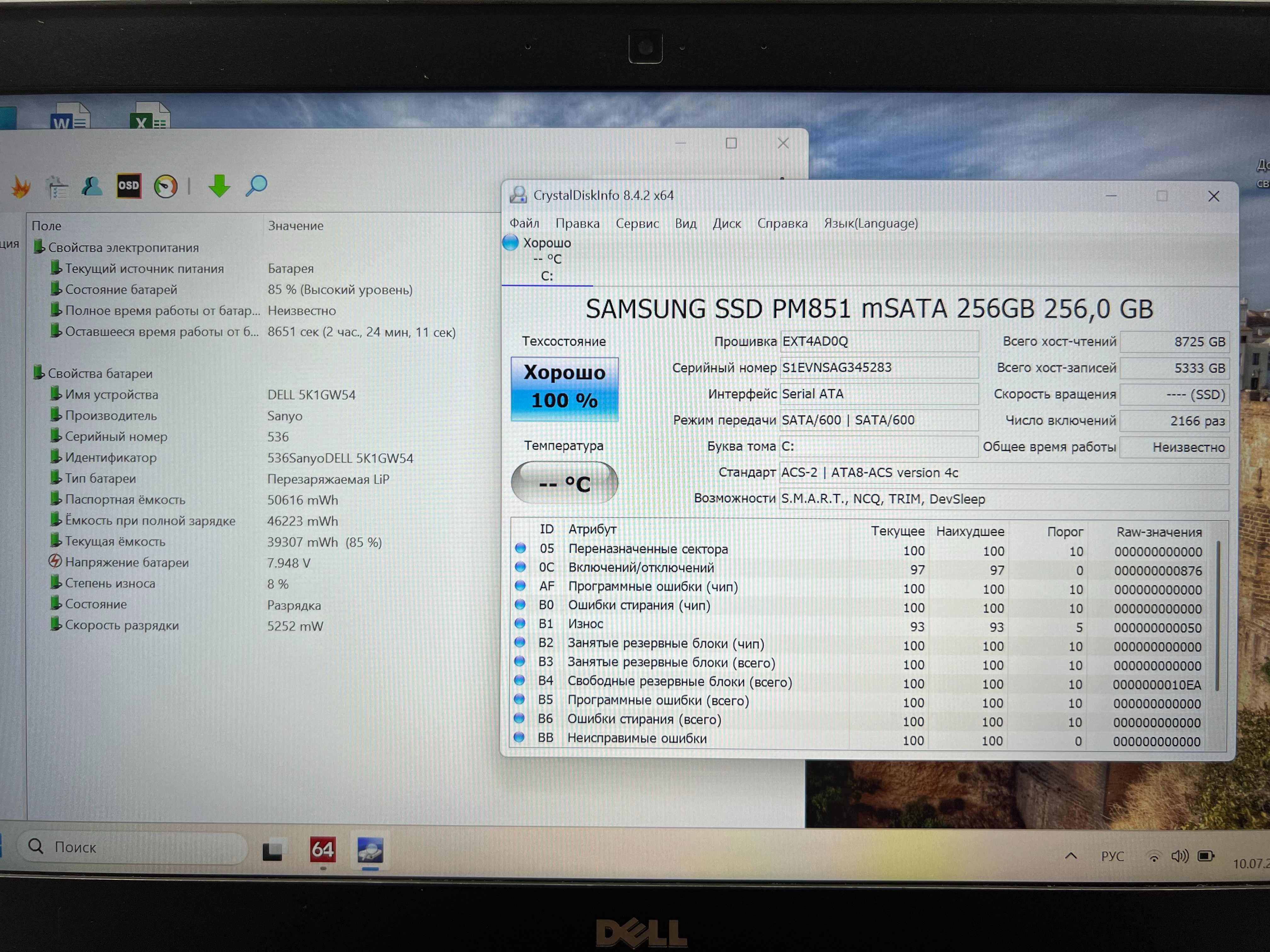Viewport: 1270px width, 952px height.
Task: Select the Скорость разрядки row
Action: (186, 625)
